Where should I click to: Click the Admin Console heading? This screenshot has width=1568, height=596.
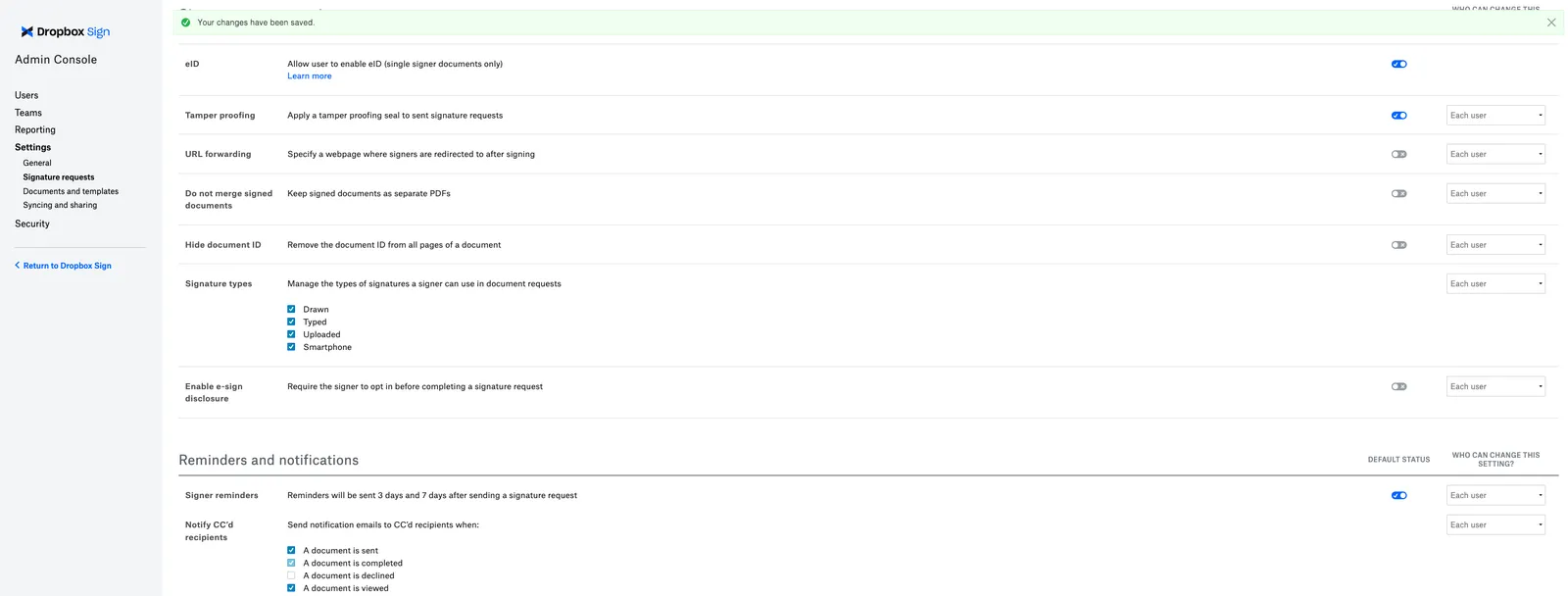point(56,60)
